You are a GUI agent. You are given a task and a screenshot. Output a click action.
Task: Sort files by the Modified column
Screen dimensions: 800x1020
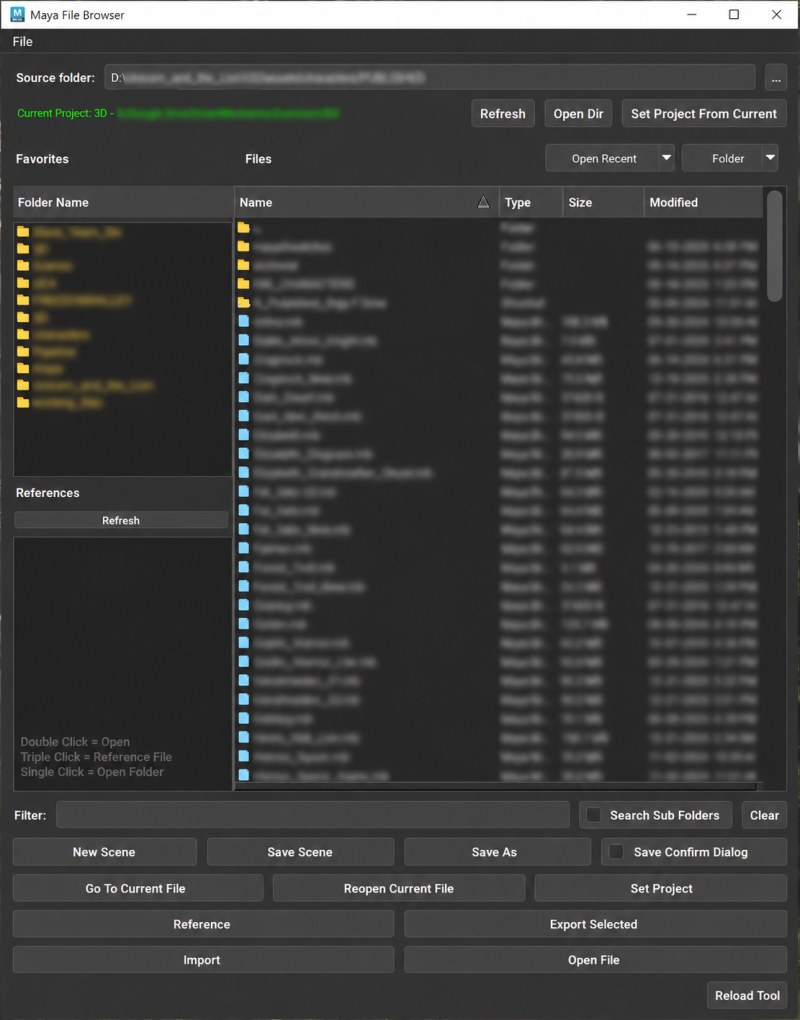(703, 202)
